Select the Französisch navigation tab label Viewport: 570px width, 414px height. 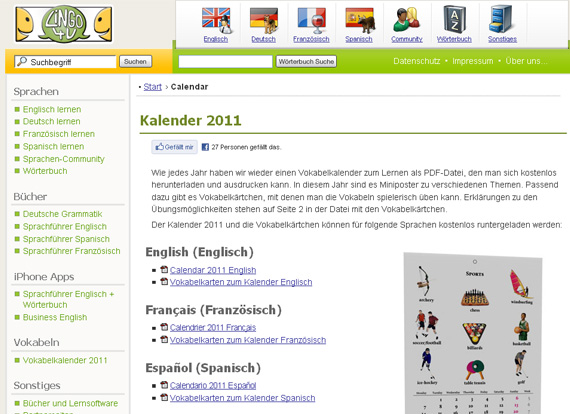pos(311,39)
